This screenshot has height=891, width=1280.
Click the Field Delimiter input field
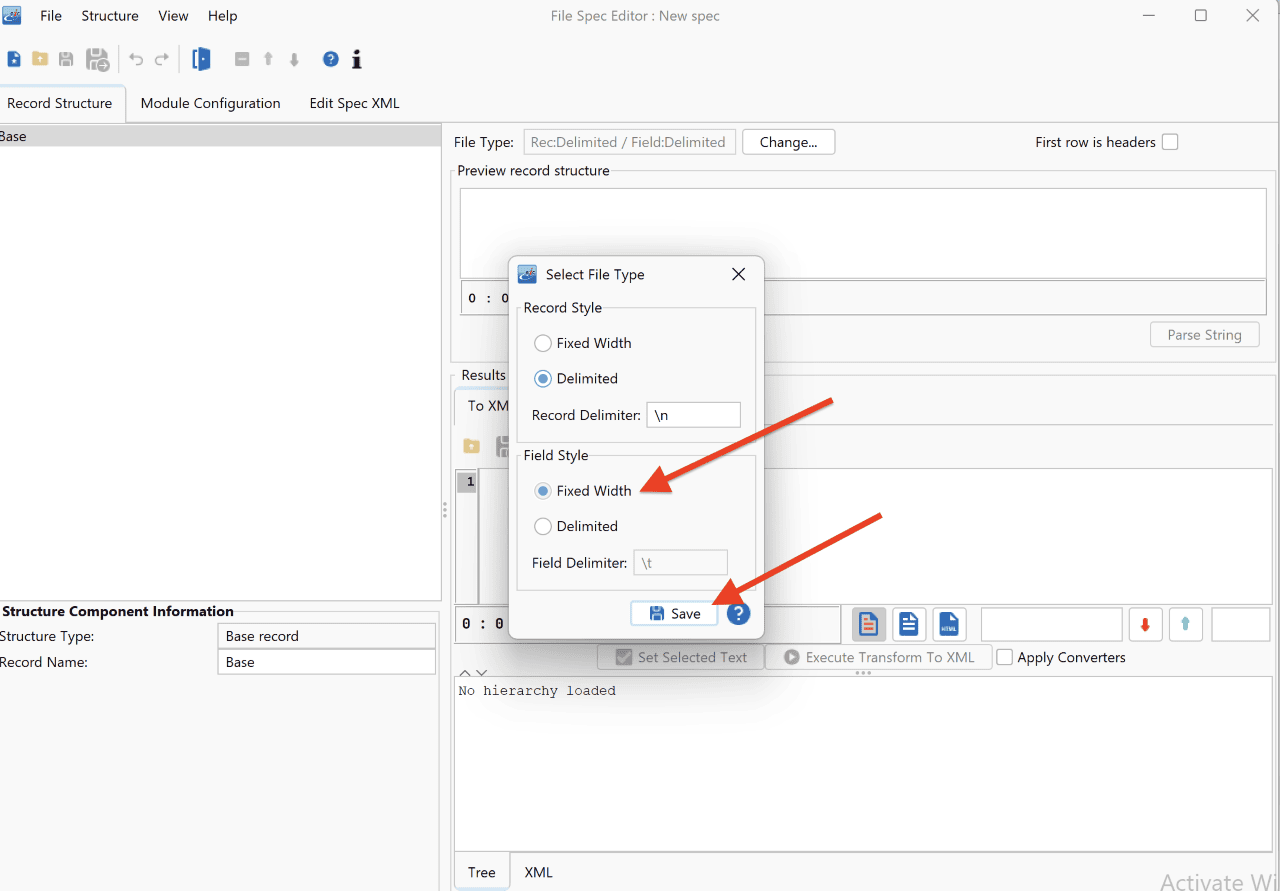[680, 563]
